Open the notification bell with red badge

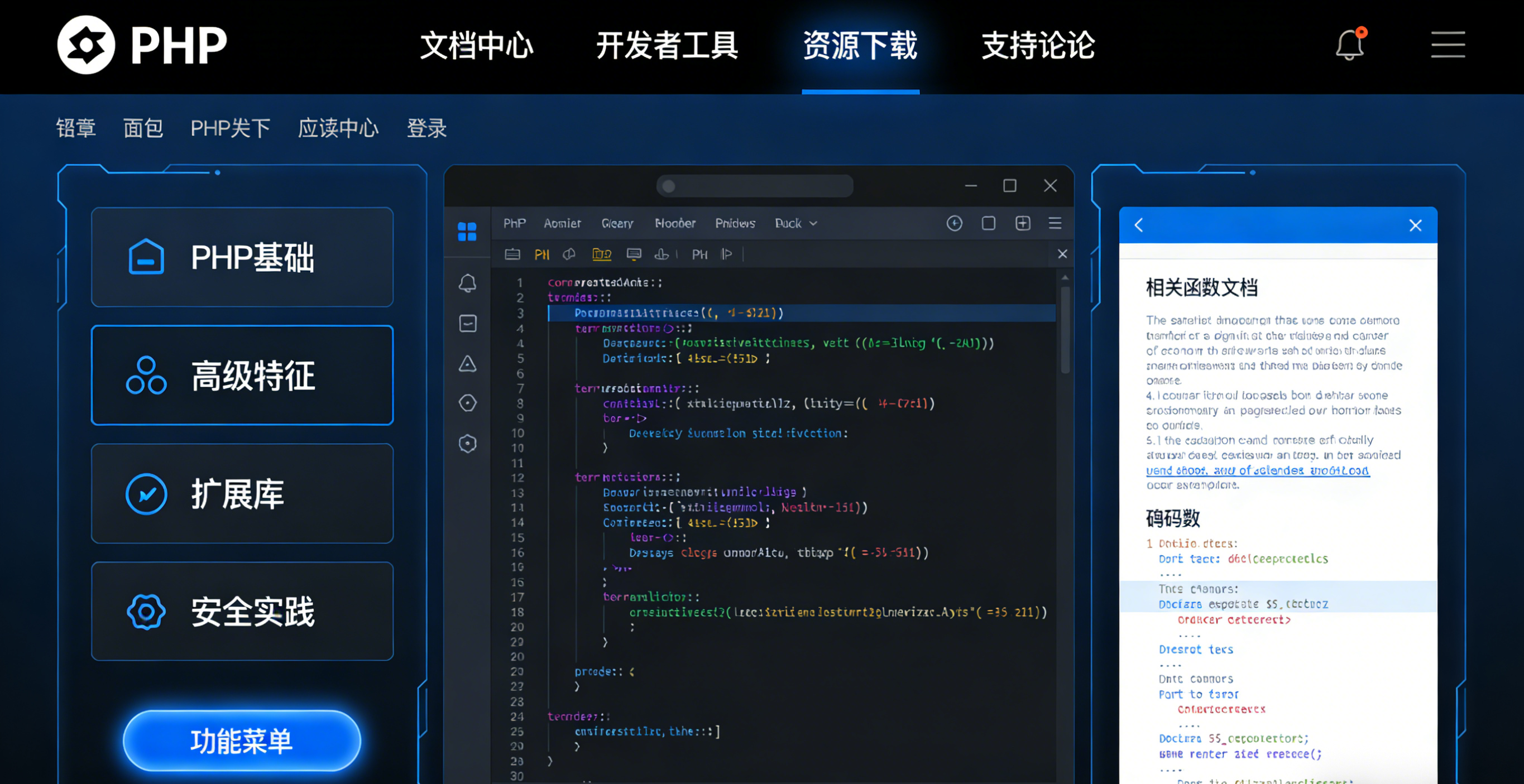(1350, 46)
